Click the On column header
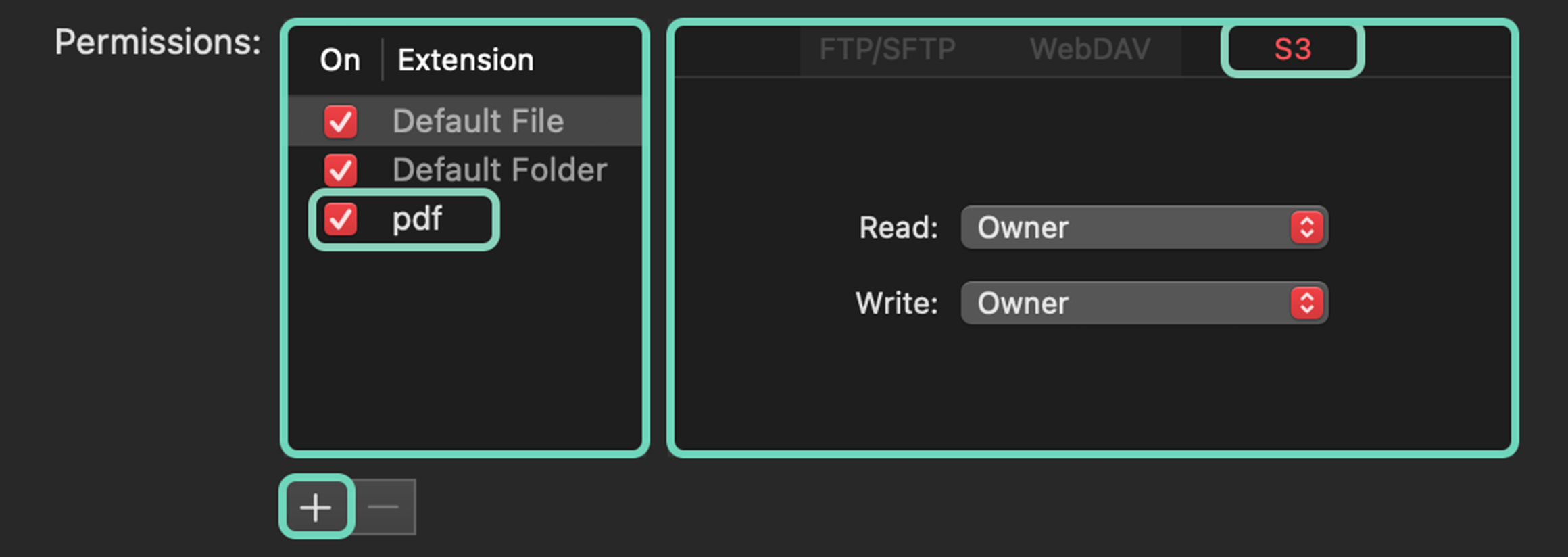This screenshot has height=557, width=1568. 340,59
